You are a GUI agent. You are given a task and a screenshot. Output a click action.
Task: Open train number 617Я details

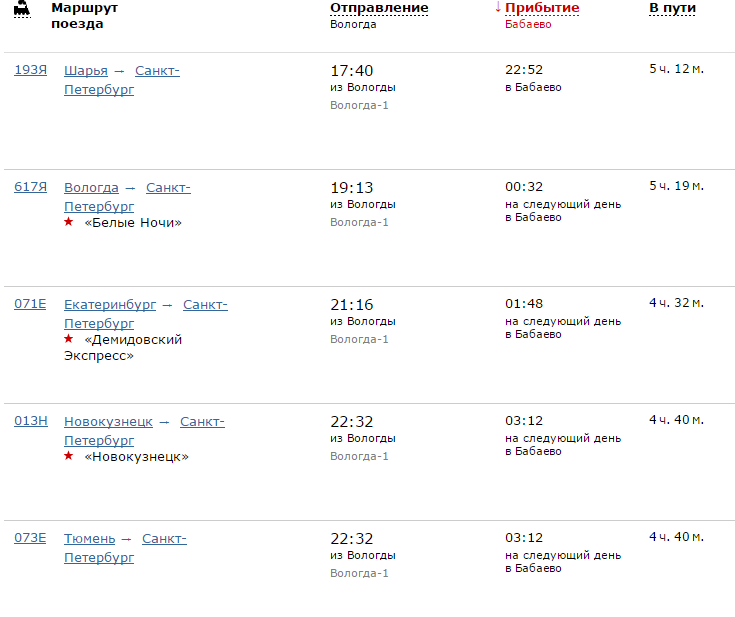(x=30, y=187)
